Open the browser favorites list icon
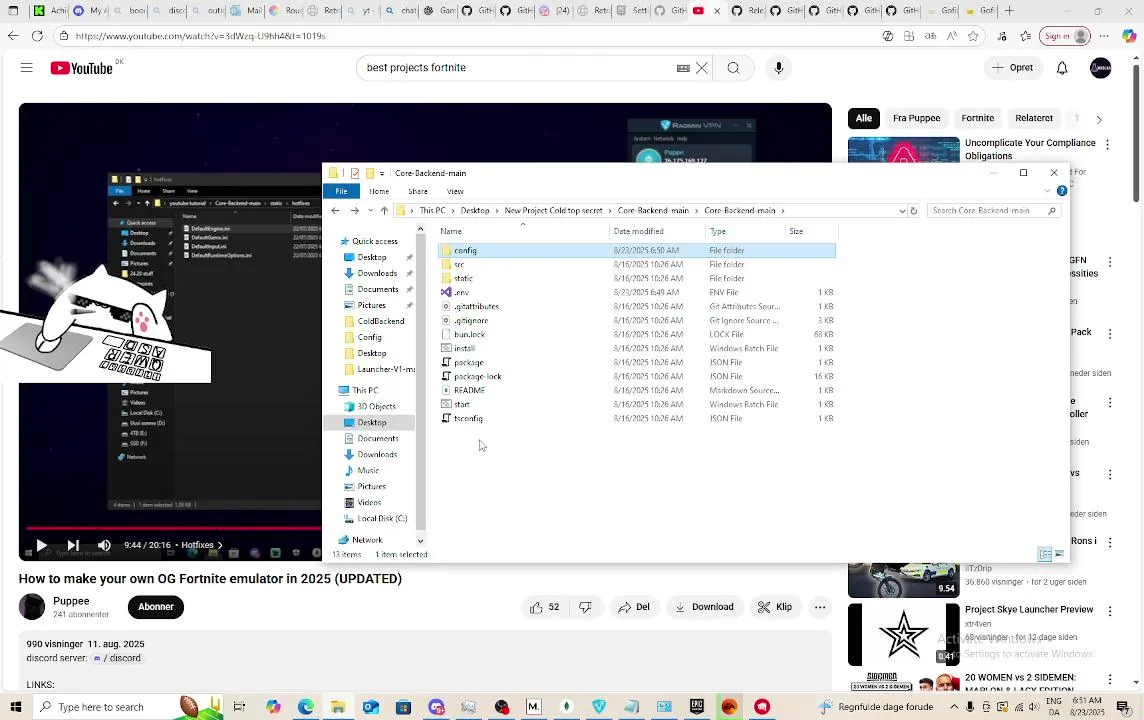1144x720 pixels. [1026, 36]
